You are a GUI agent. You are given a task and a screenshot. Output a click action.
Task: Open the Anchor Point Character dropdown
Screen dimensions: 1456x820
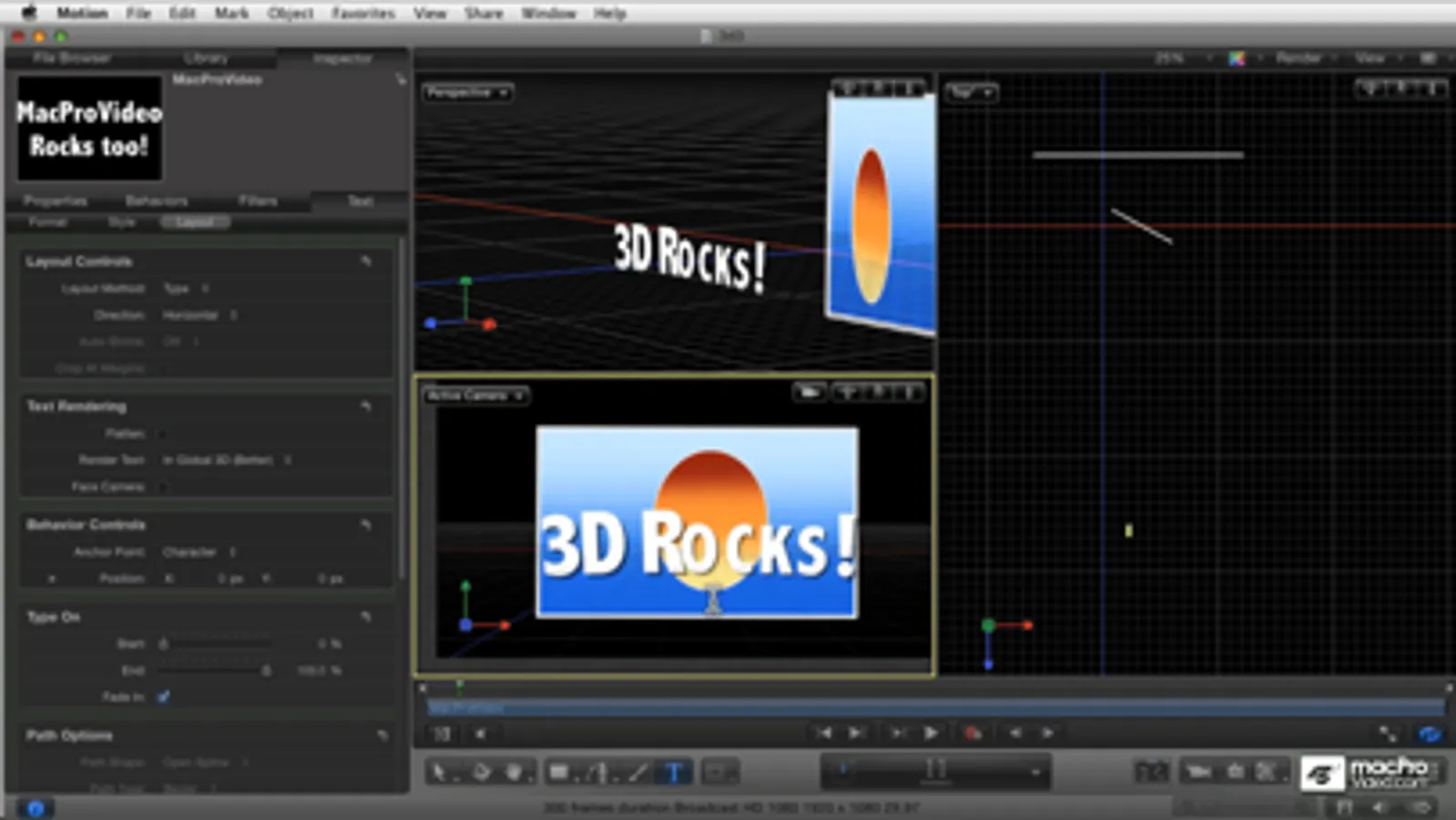pyautogui.click(x=199, y=552)
